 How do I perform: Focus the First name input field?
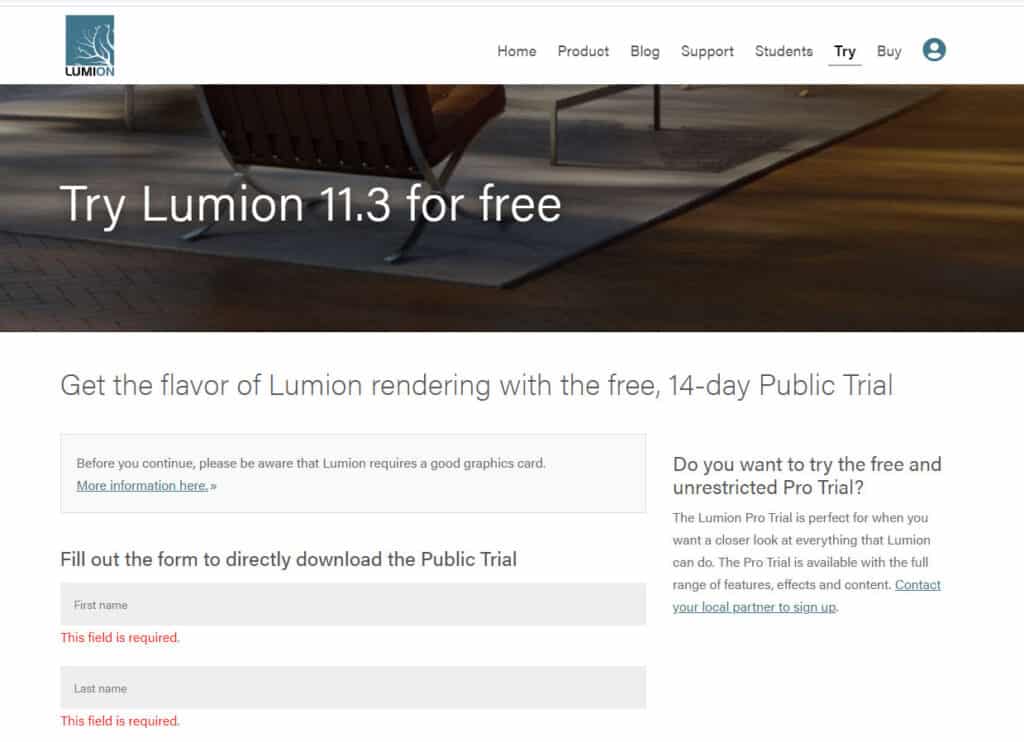coord(353,604)
